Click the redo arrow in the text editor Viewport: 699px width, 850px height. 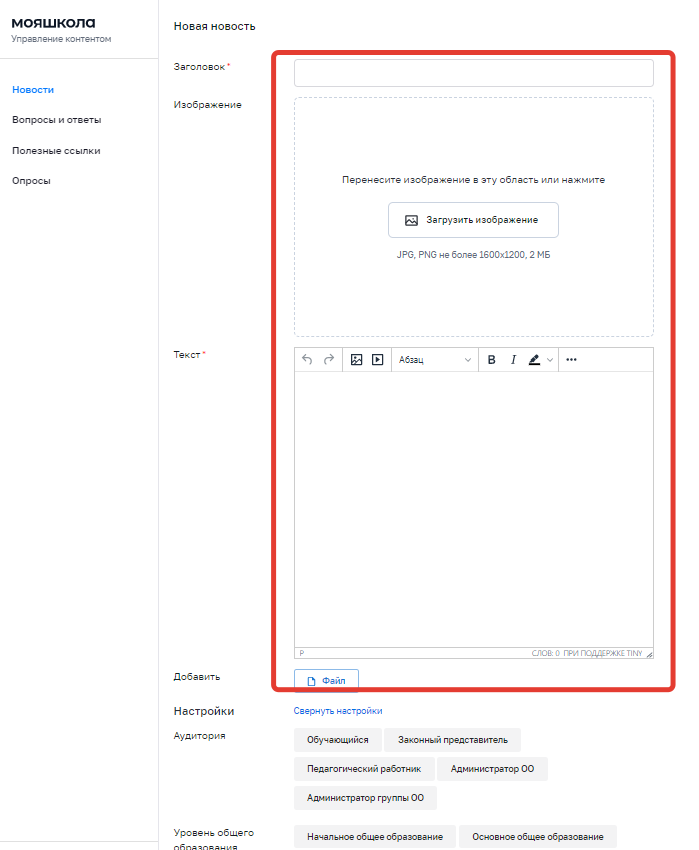328,360
